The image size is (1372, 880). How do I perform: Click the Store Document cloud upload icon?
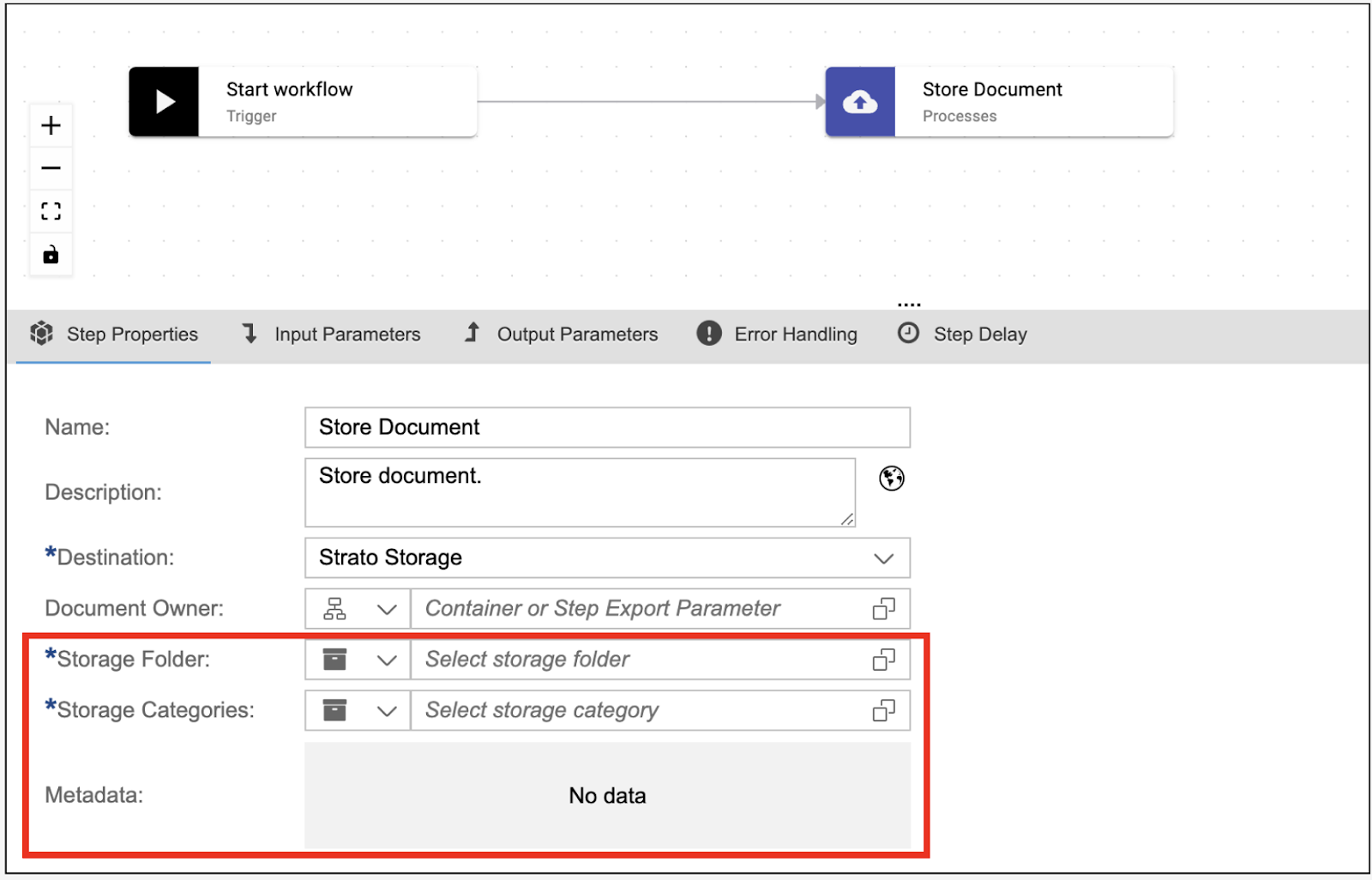point(860,102)
